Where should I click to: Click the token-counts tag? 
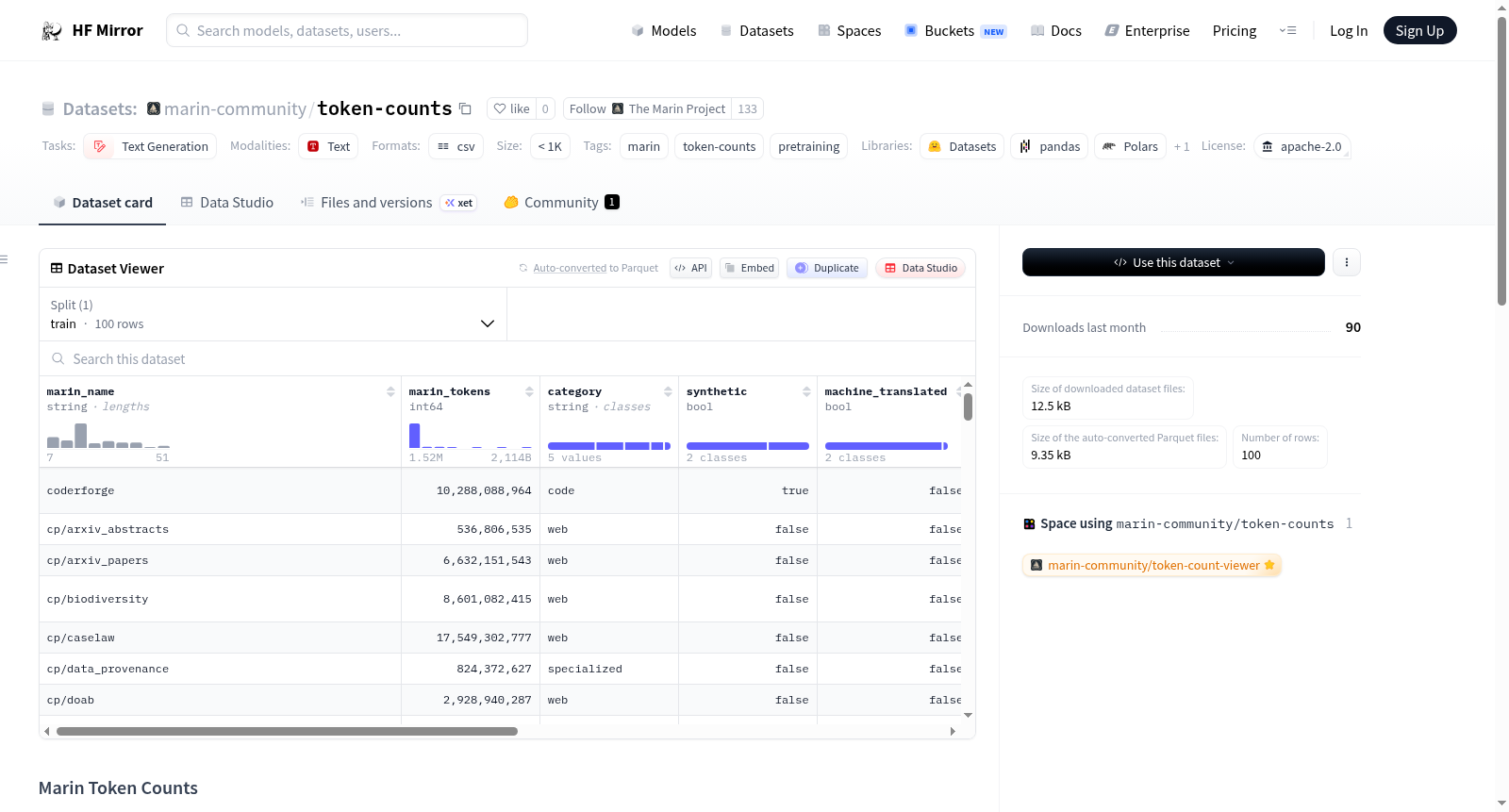(720, 146)
